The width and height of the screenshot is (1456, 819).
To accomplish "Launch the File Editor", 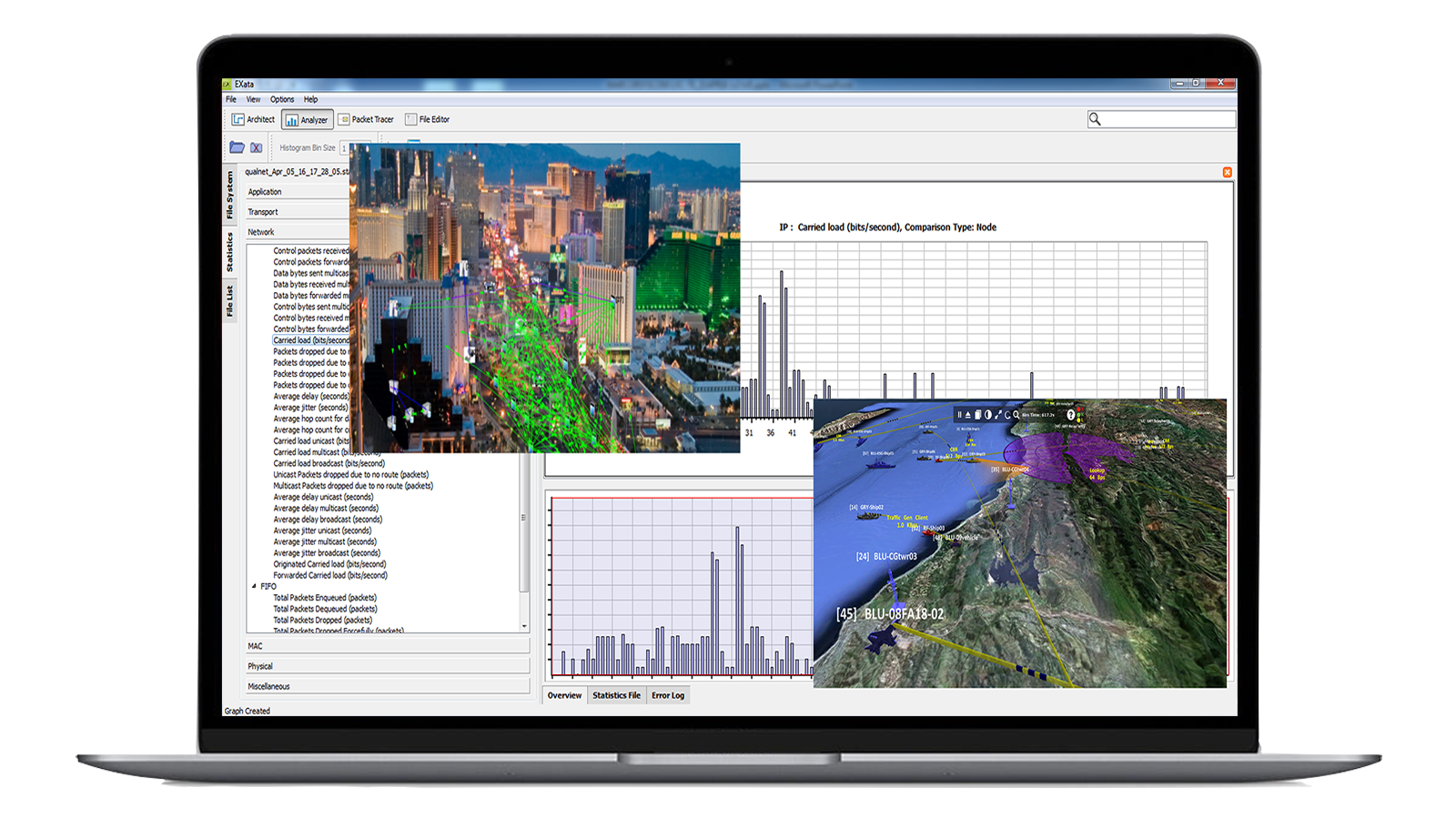I will pyautogui.click(x=428, y=119).
